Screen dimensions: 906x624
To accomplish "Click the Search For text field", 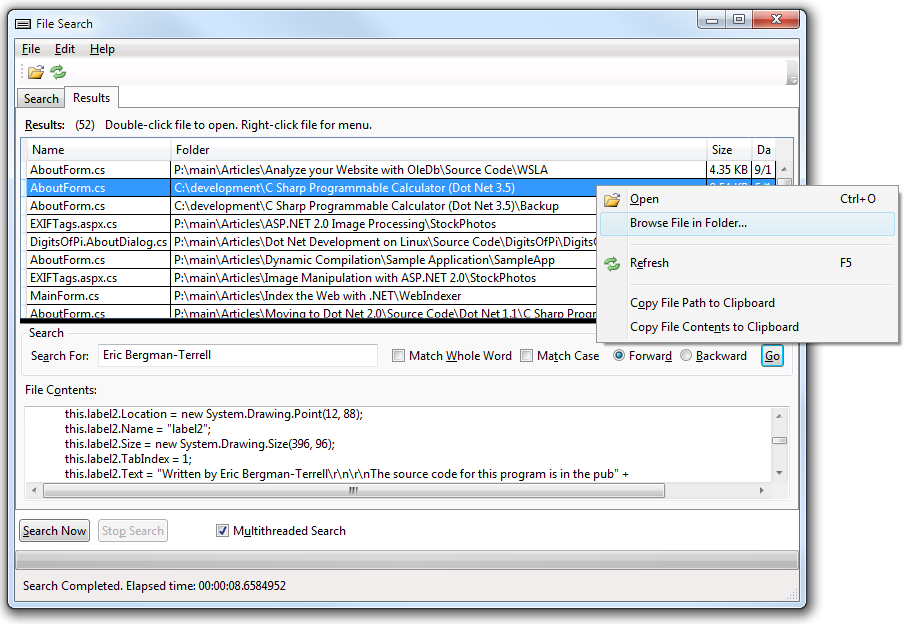I will (237, 355).
